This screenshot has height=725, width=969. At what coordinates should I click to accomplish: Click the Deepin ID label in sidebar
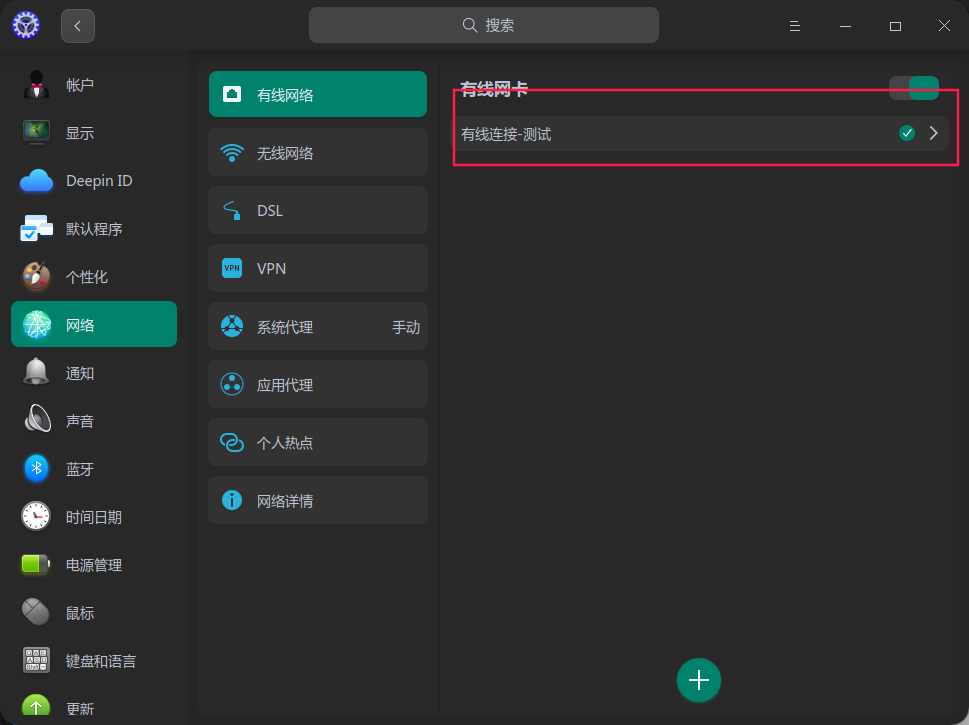click(99, 181)
